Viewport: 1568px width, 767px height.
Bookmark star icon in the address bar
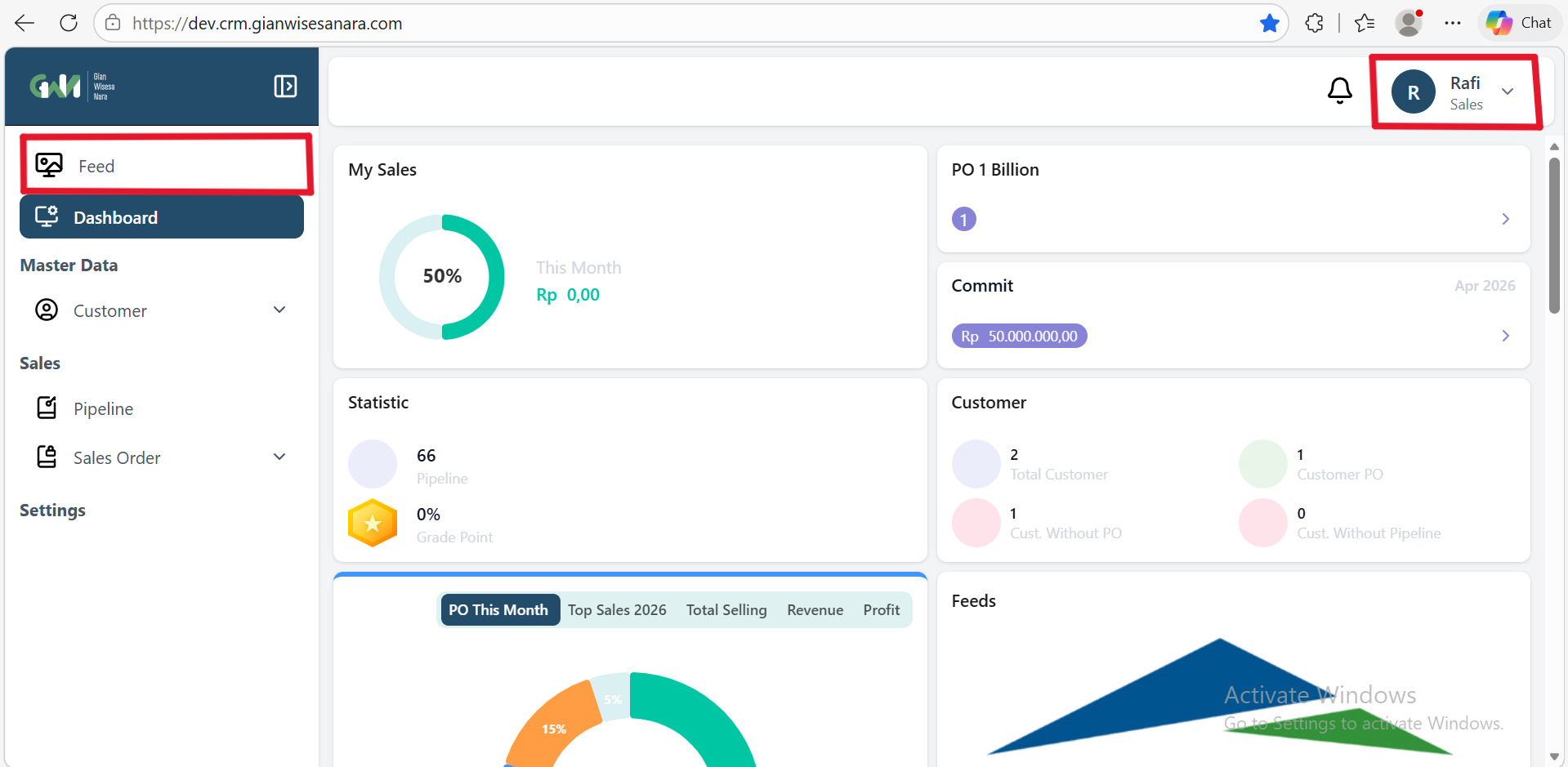1269,24
